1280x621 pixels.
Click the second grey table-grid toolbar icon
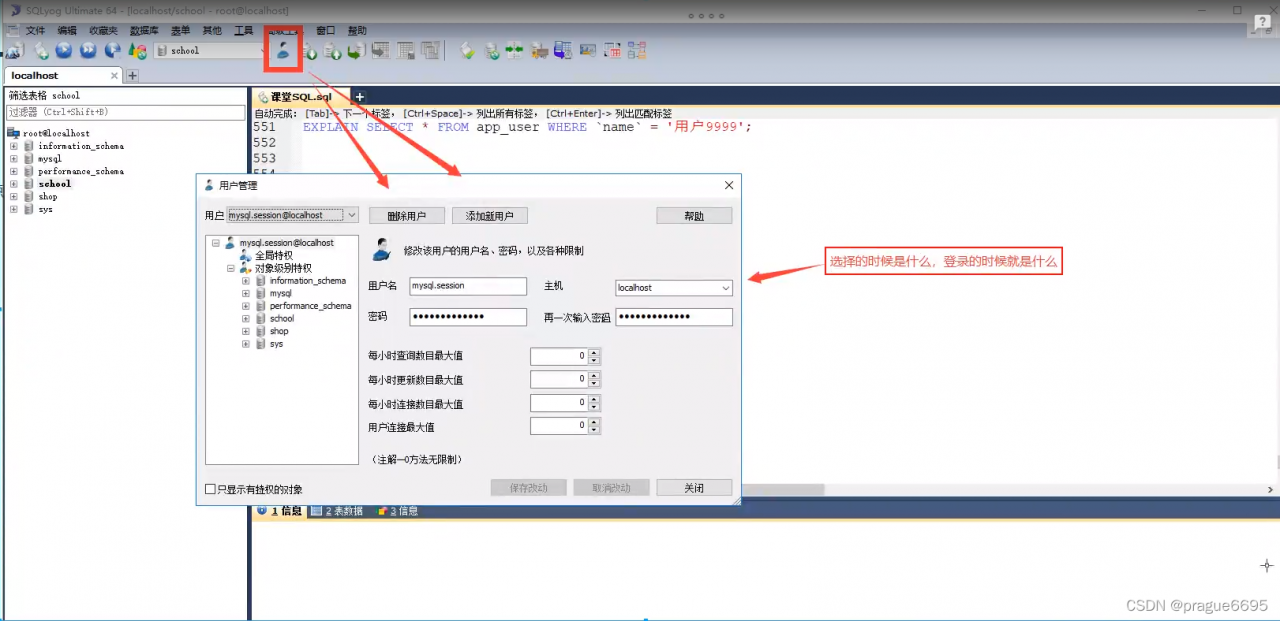tap(405, 50)
